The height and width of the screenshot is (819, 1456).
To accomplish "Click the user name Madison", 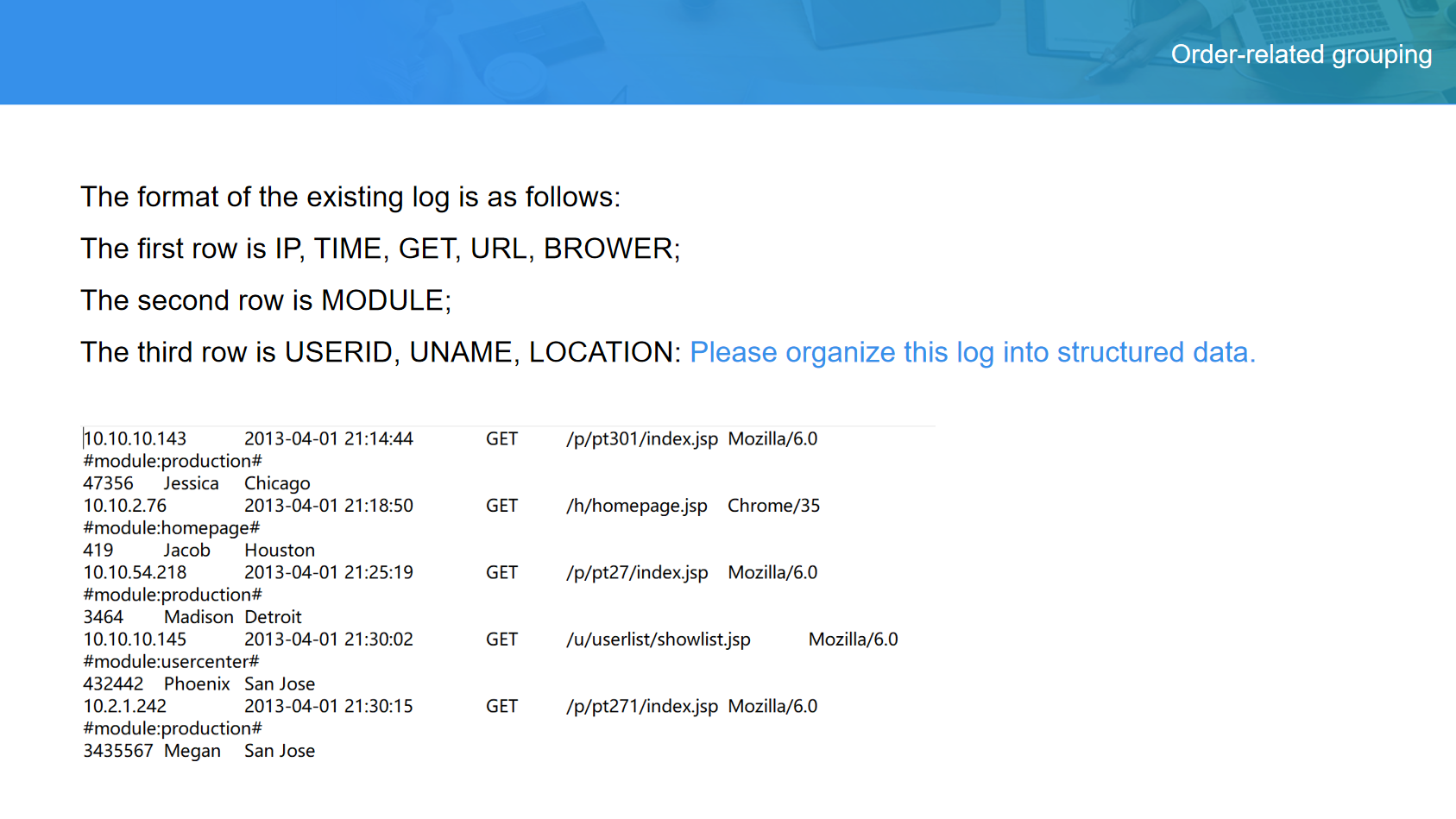I will tap(199, 617).
